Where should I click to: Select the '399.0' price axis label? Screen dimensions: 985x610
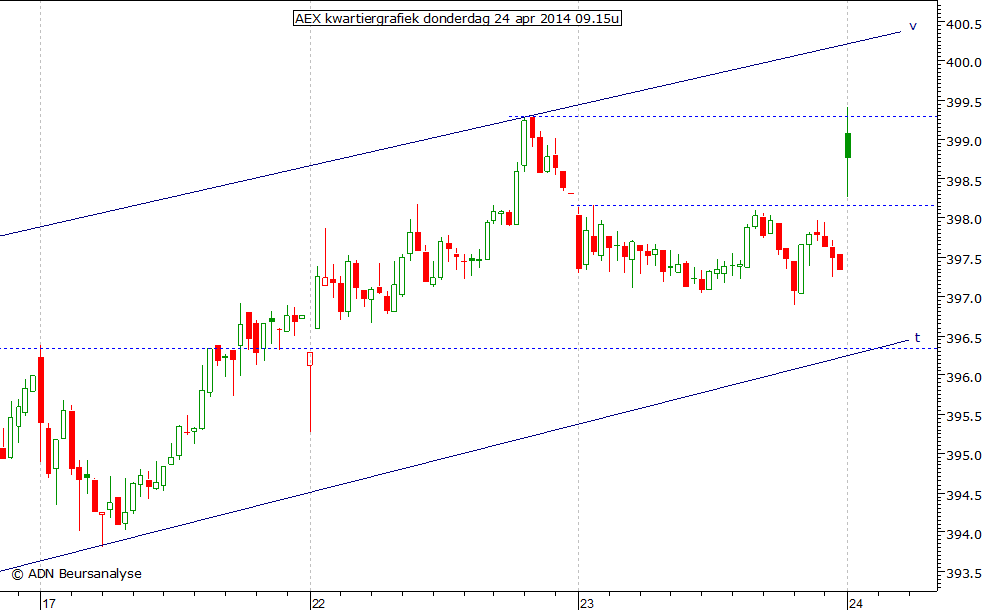[964, 142]
